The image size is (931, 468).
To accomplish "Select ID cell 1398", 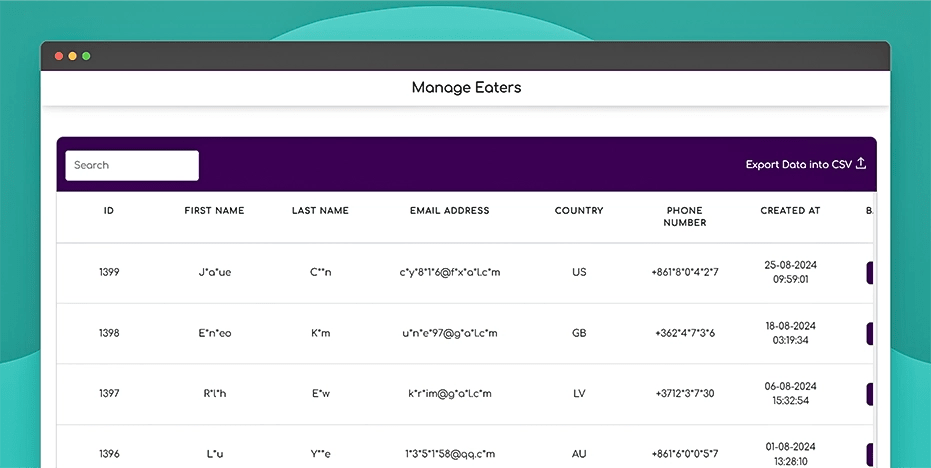I will click(x=109, y=333).
